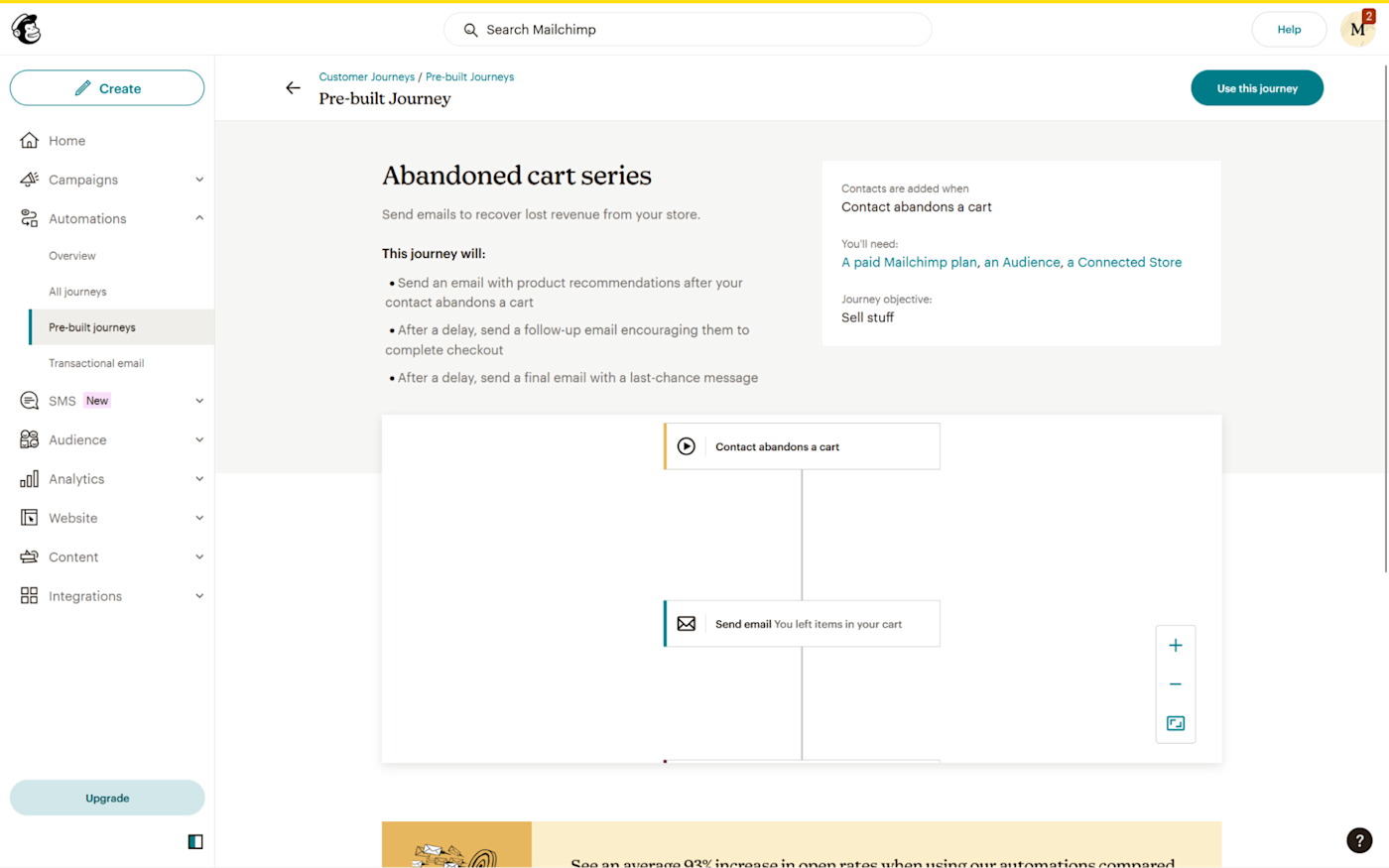Click the Help button
The height and width of the screenshot is (868, 1389).
pyautogui.click(x=1289, y=30)
